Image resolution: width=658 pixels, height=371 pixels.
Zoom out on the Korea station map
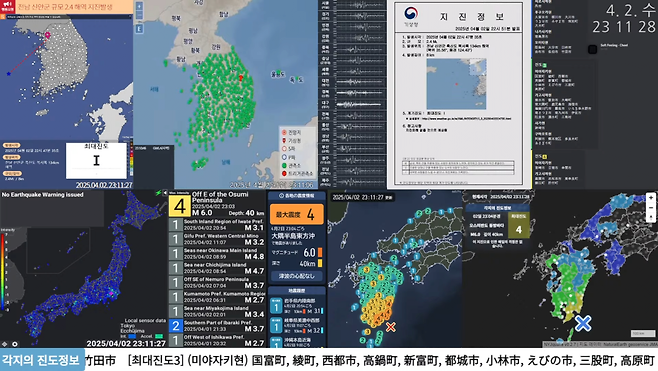pos(139,16)
